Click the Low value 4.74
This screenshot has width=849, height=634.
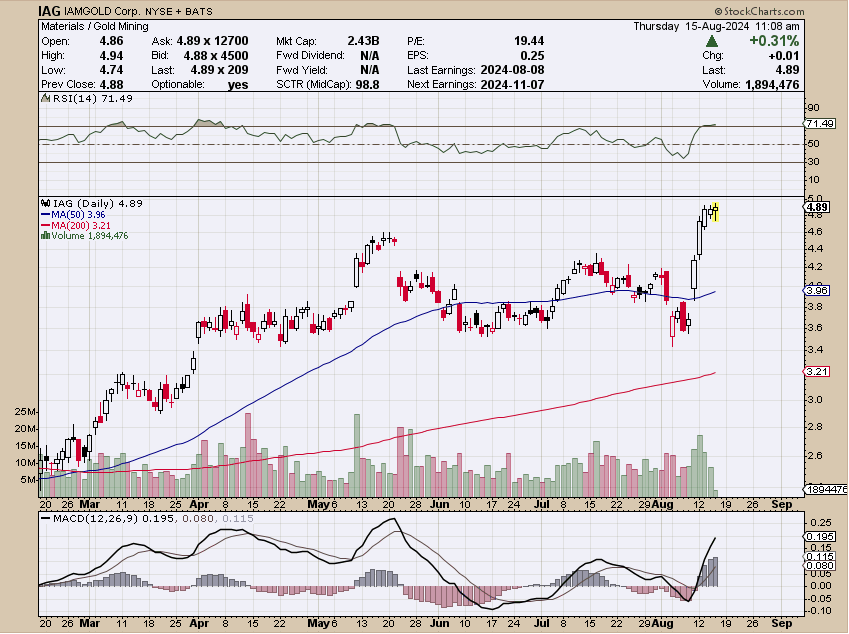(x=111, y=70)
